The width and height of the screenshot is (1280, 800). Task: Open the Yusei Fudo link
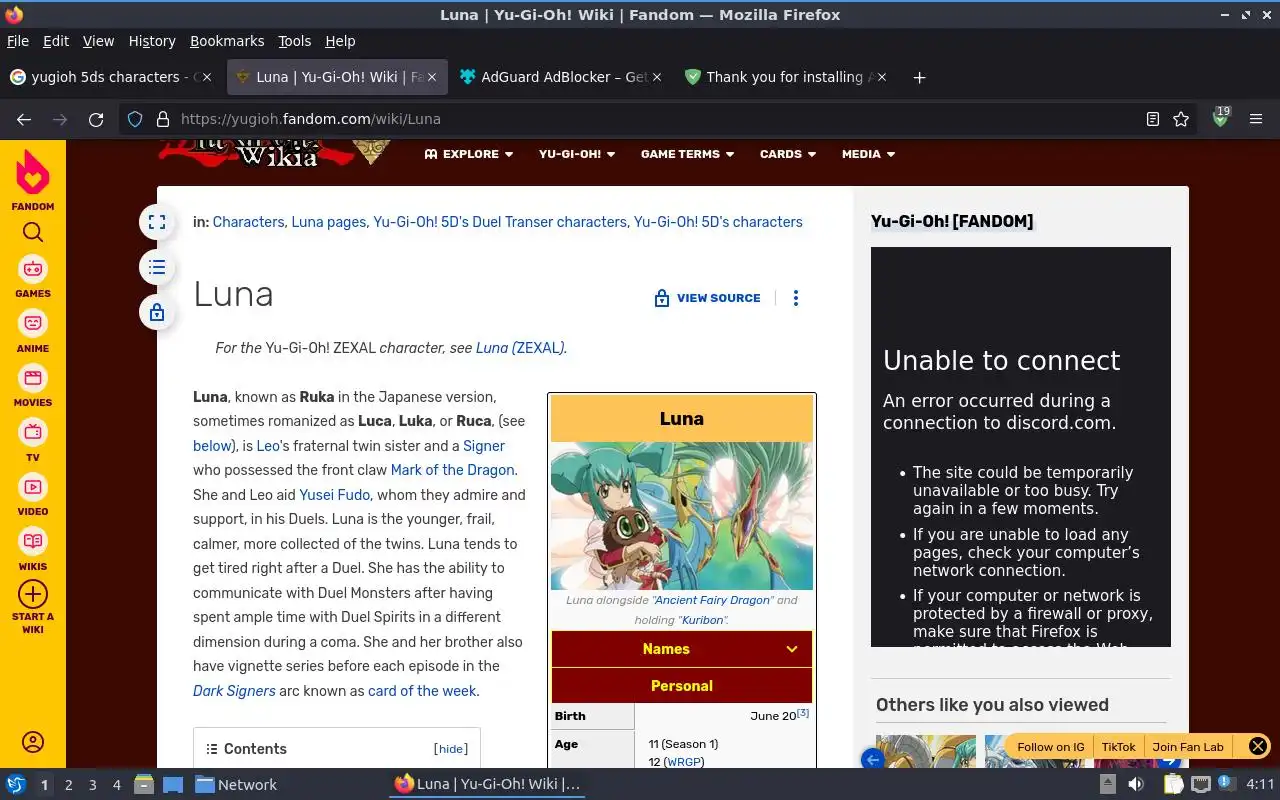pyautogui.click(x=335, y=495)
